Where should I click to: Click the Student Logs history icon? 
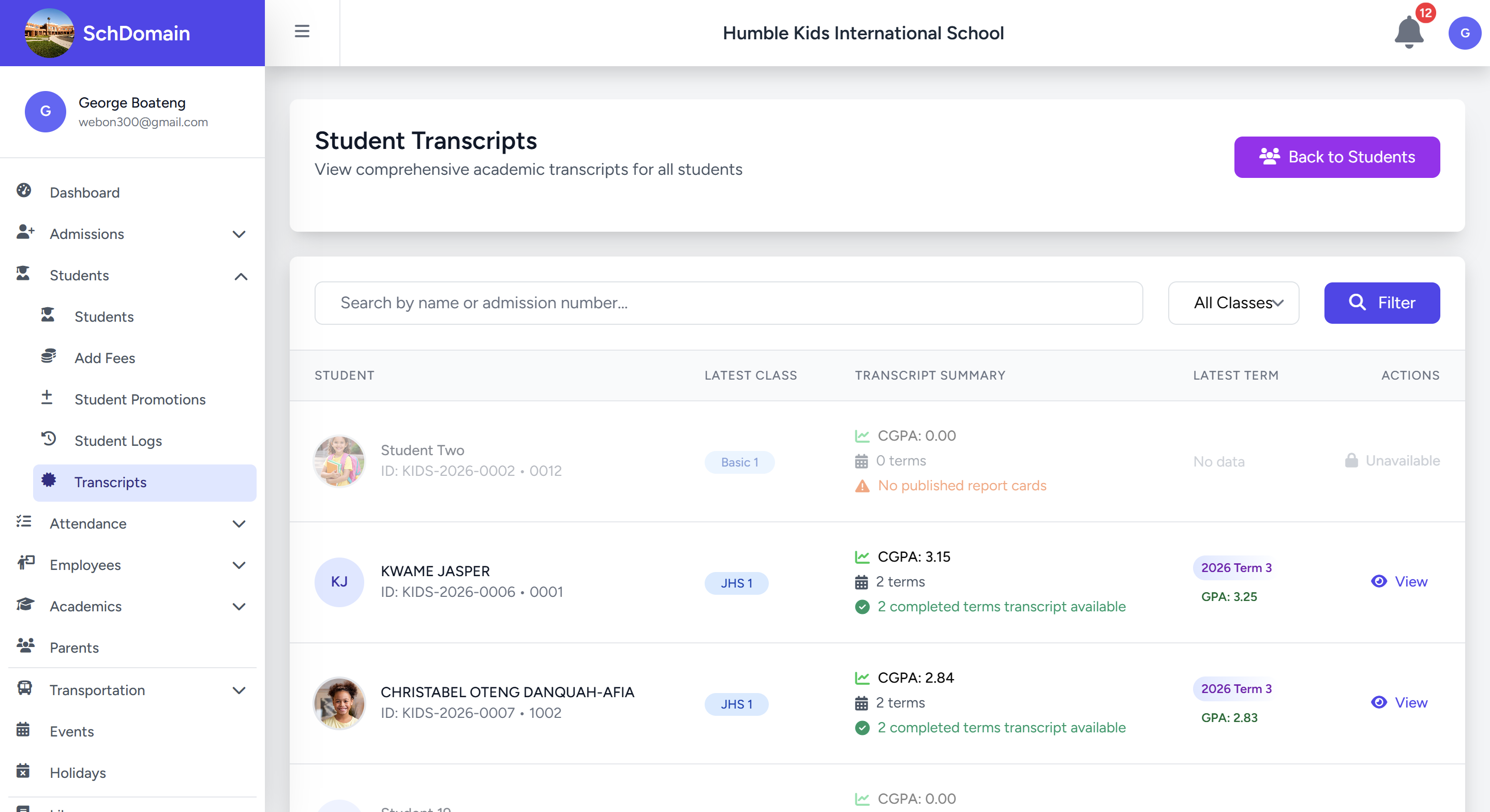point(49,439)
